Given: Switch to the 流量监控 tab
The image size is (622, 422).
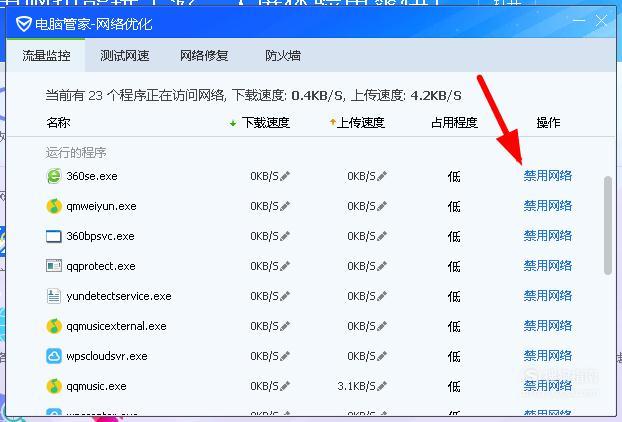Looking at the screenshot, I should click(46, 56).
